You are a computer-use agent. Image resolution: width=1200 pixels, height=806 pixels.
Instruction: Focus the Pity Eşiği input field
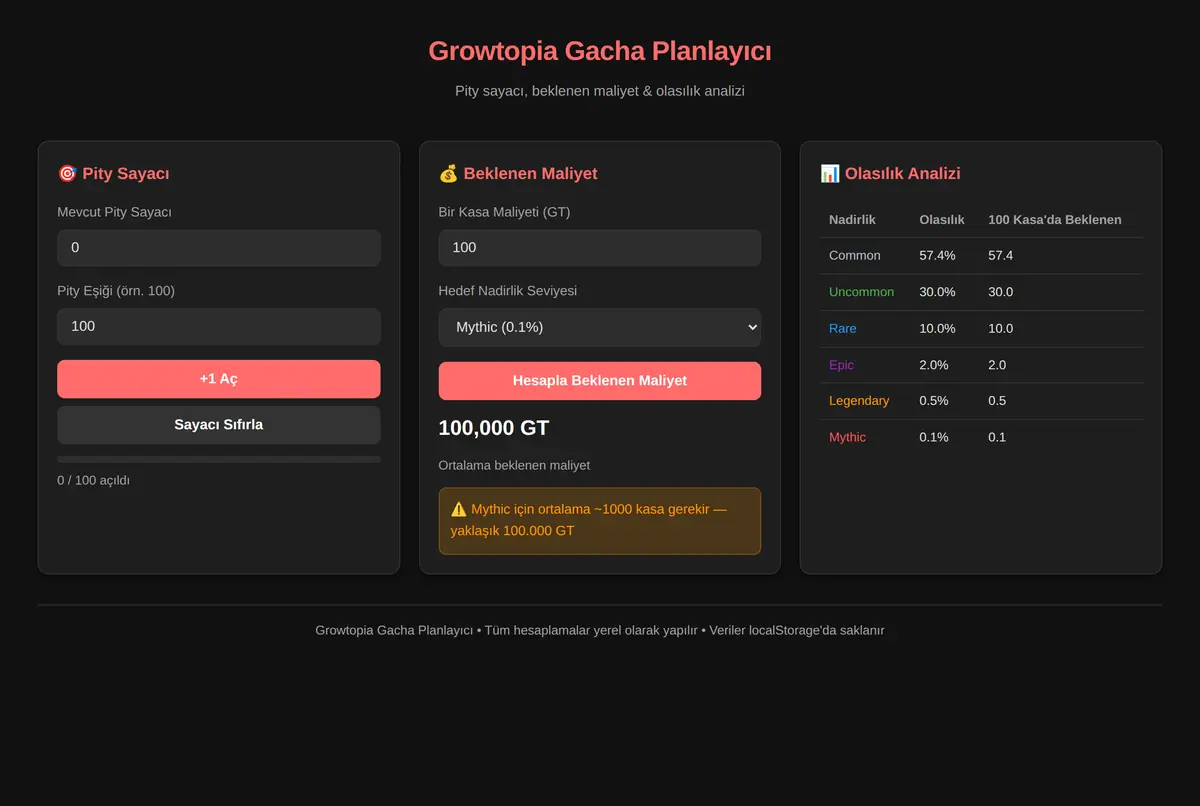coord(219,326)
